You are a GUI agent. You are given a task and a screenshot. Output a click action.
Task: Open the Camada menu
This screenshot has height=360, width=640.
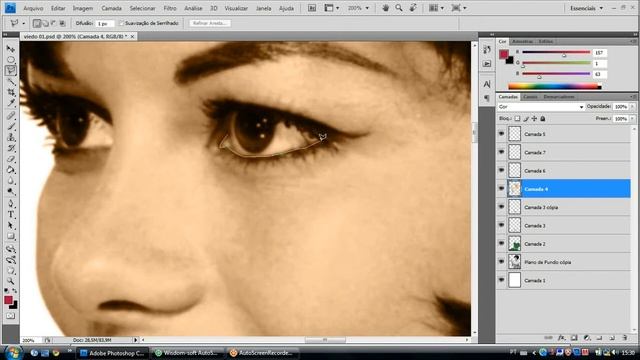[x=111, y=8]
